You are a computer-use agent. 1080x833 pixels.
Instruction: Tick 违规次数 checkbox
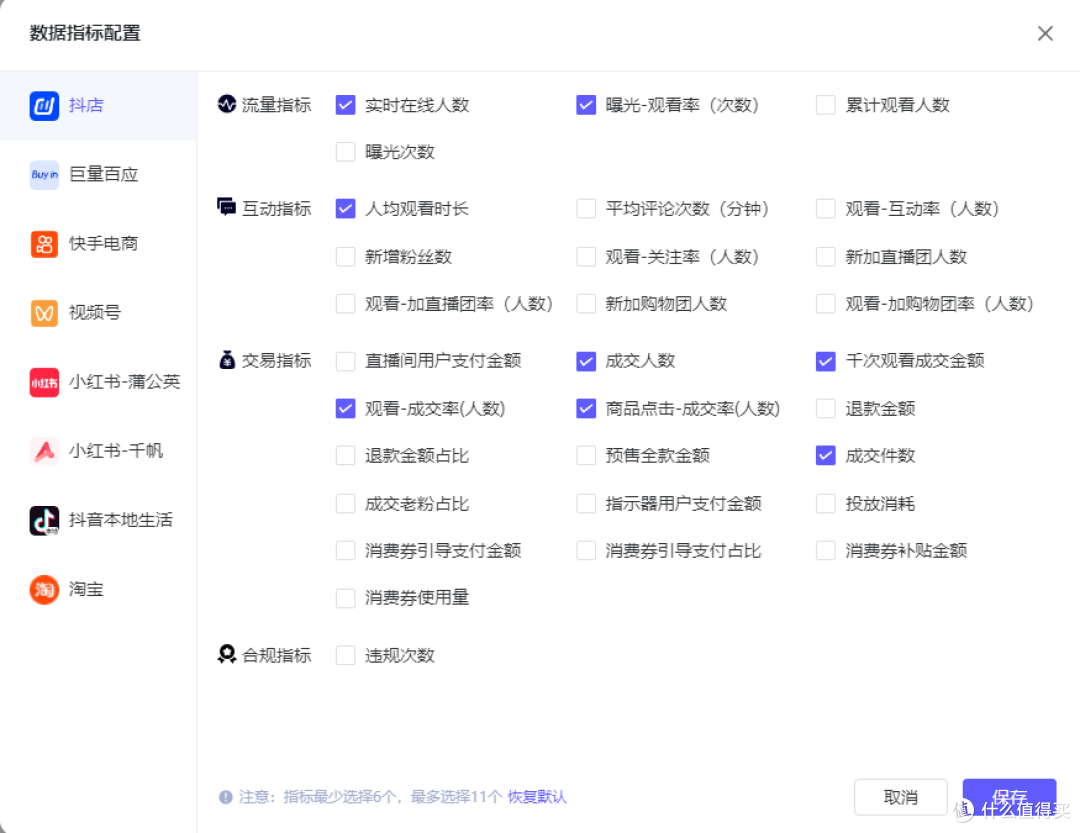click(x=345, y=655)
